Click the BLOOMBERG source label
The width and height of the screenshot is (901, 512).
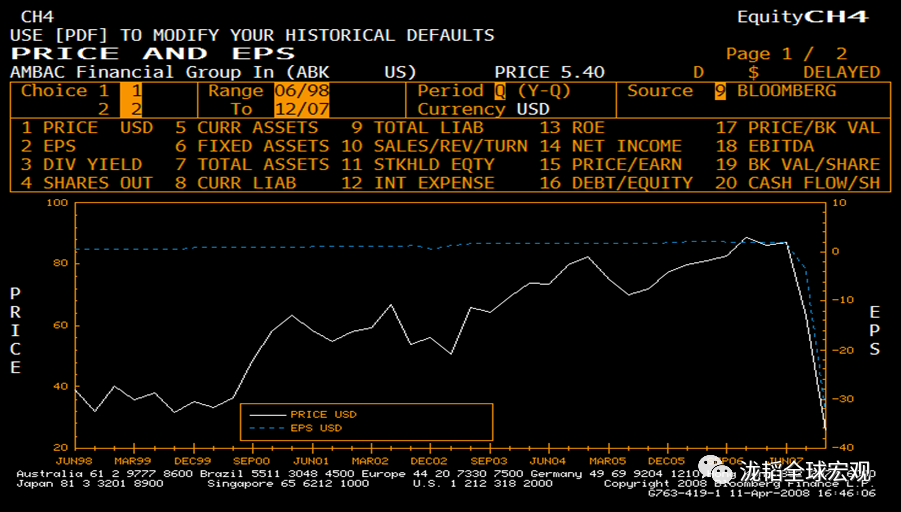pyautogui.click(x=787, y=91)
